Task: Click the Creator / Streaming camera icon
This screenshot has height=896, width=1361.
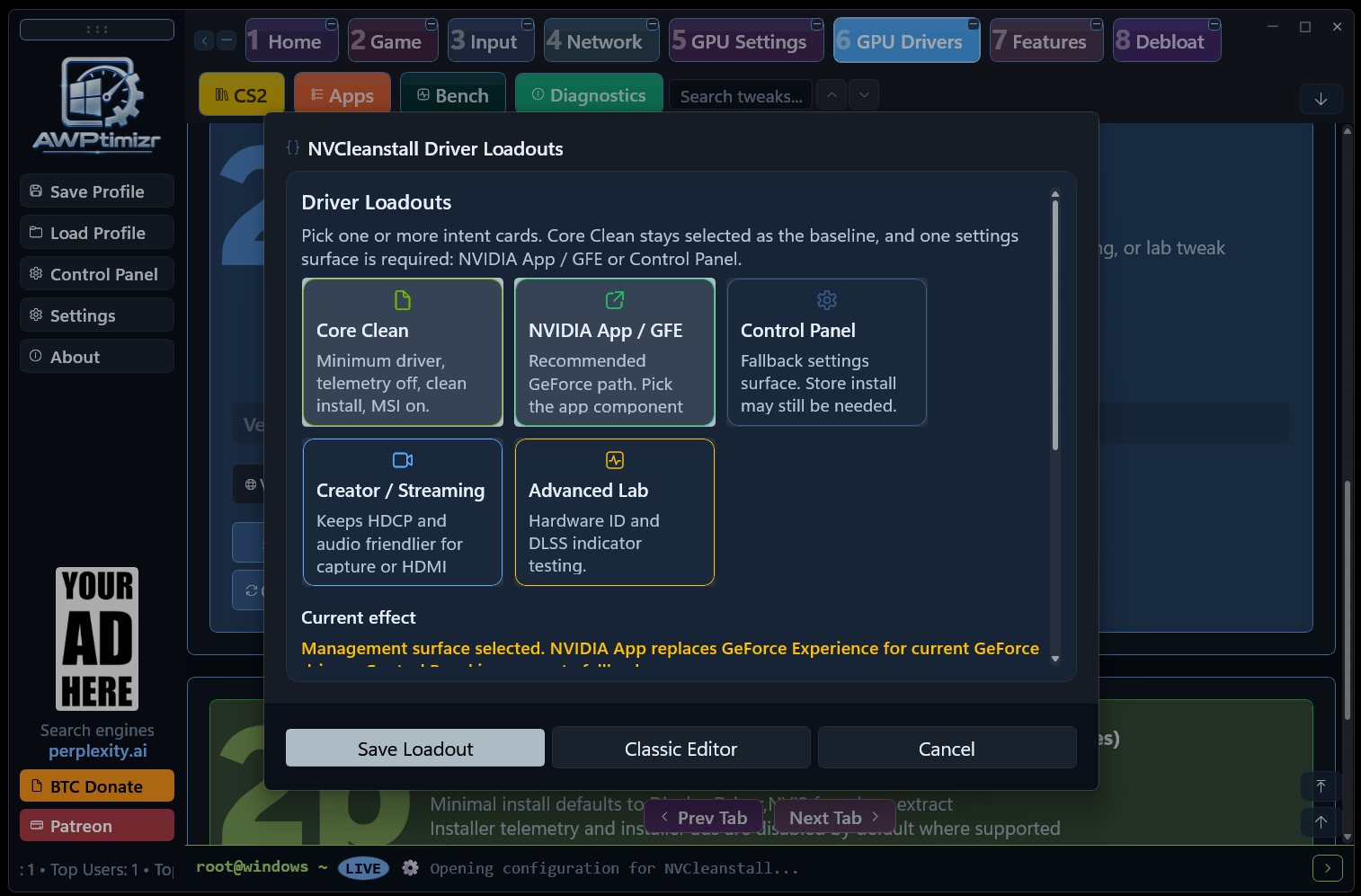Action: [403, 460]
